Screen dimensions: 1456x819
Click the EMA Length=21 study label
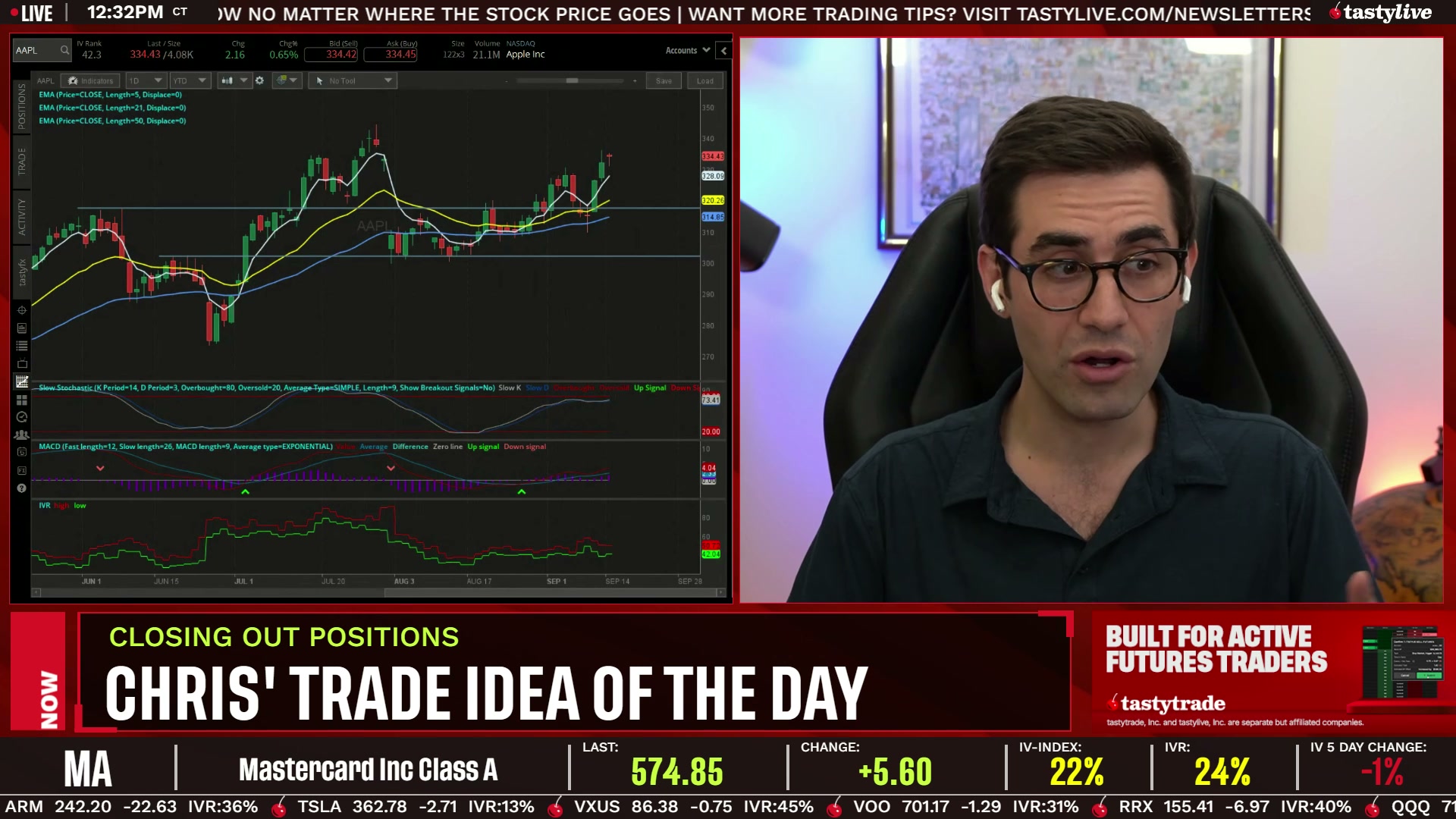tap(112, 108)
